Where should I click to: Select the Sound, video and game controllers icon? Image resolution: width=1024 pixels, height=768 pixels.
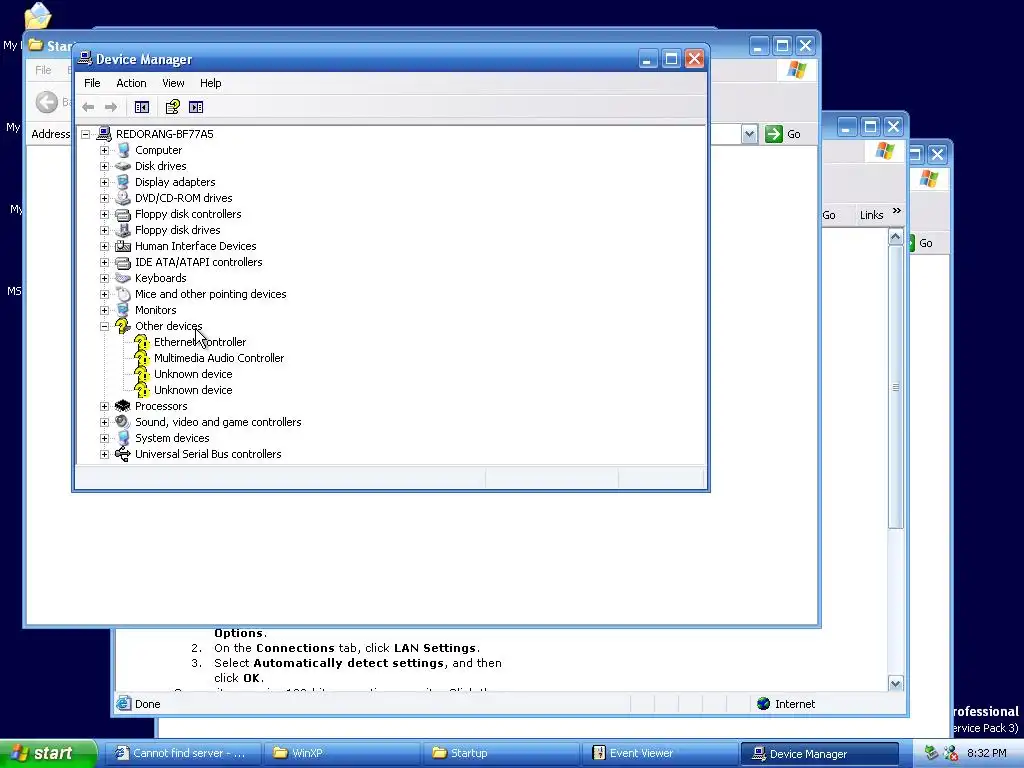coord(123,422)
